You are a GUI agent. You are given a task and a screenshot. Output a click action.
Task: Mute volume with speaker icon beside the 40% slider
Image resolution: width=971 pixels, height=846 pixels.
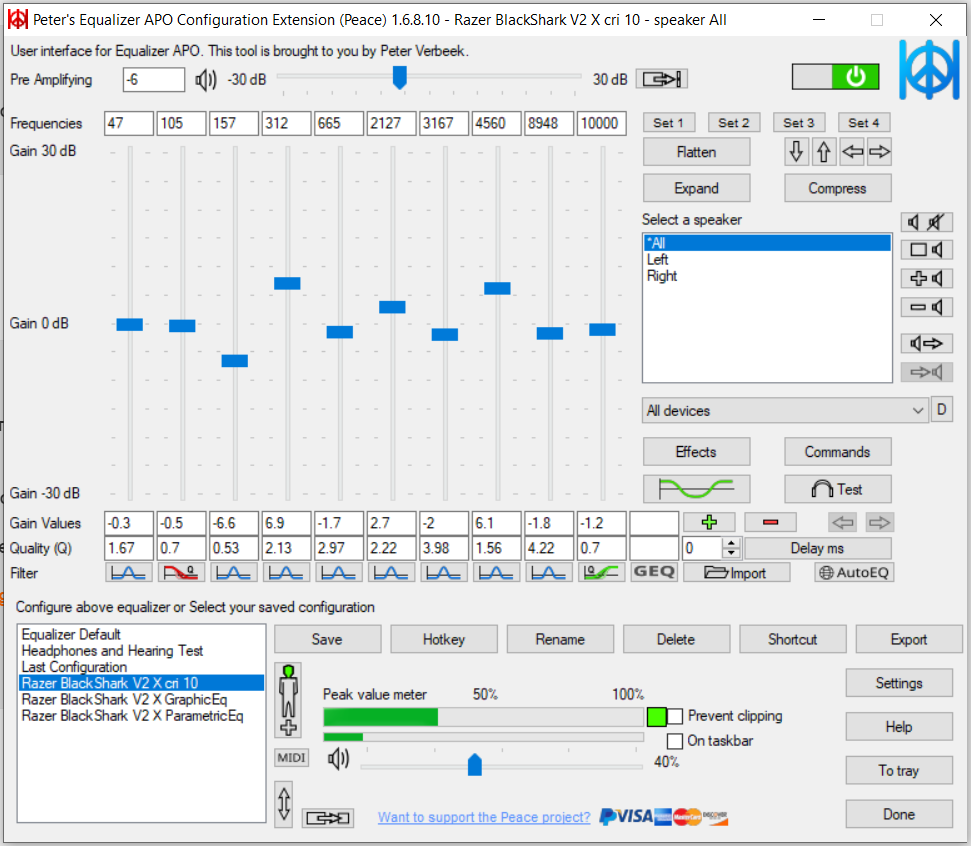[338, 759]
